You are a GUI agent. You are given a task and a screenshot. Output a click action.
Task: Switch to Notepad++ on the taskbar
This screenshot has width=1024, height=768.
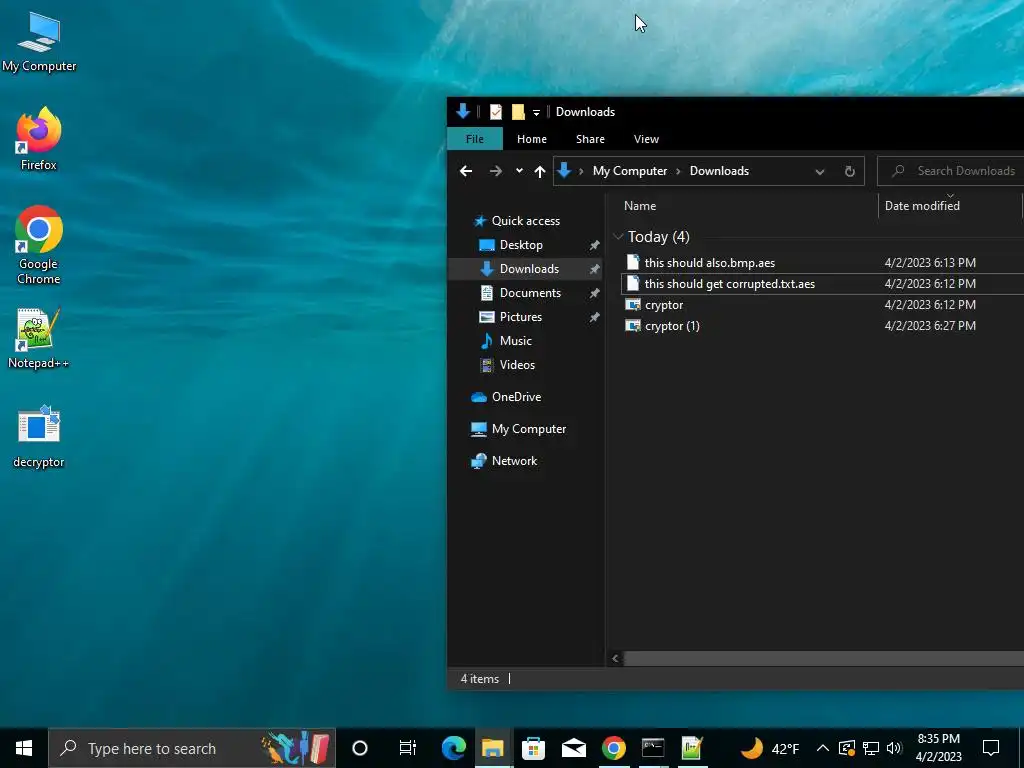[692, 748]
